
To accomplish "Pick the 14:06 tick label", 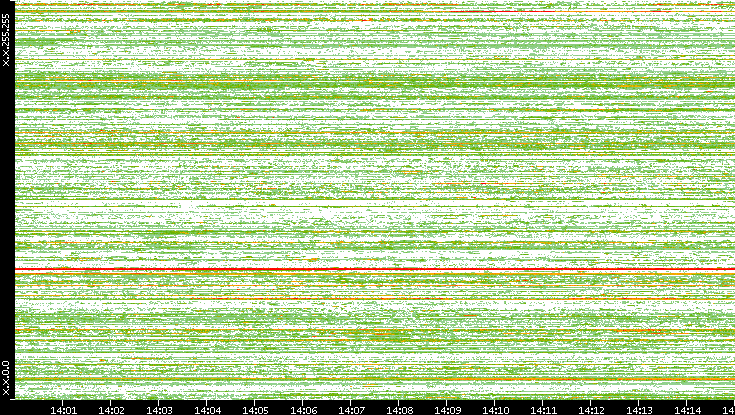I will (303, 410).
